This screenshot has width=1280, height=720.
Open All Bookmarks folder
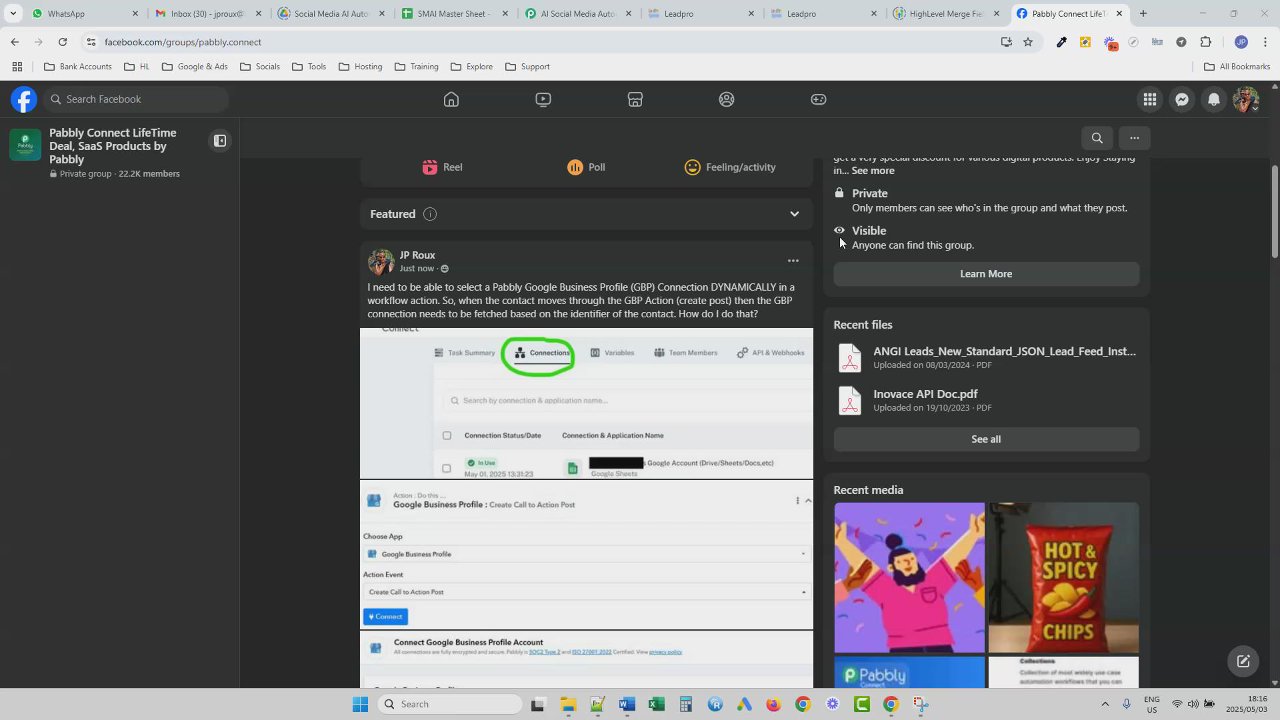[x=1237, y=67]
